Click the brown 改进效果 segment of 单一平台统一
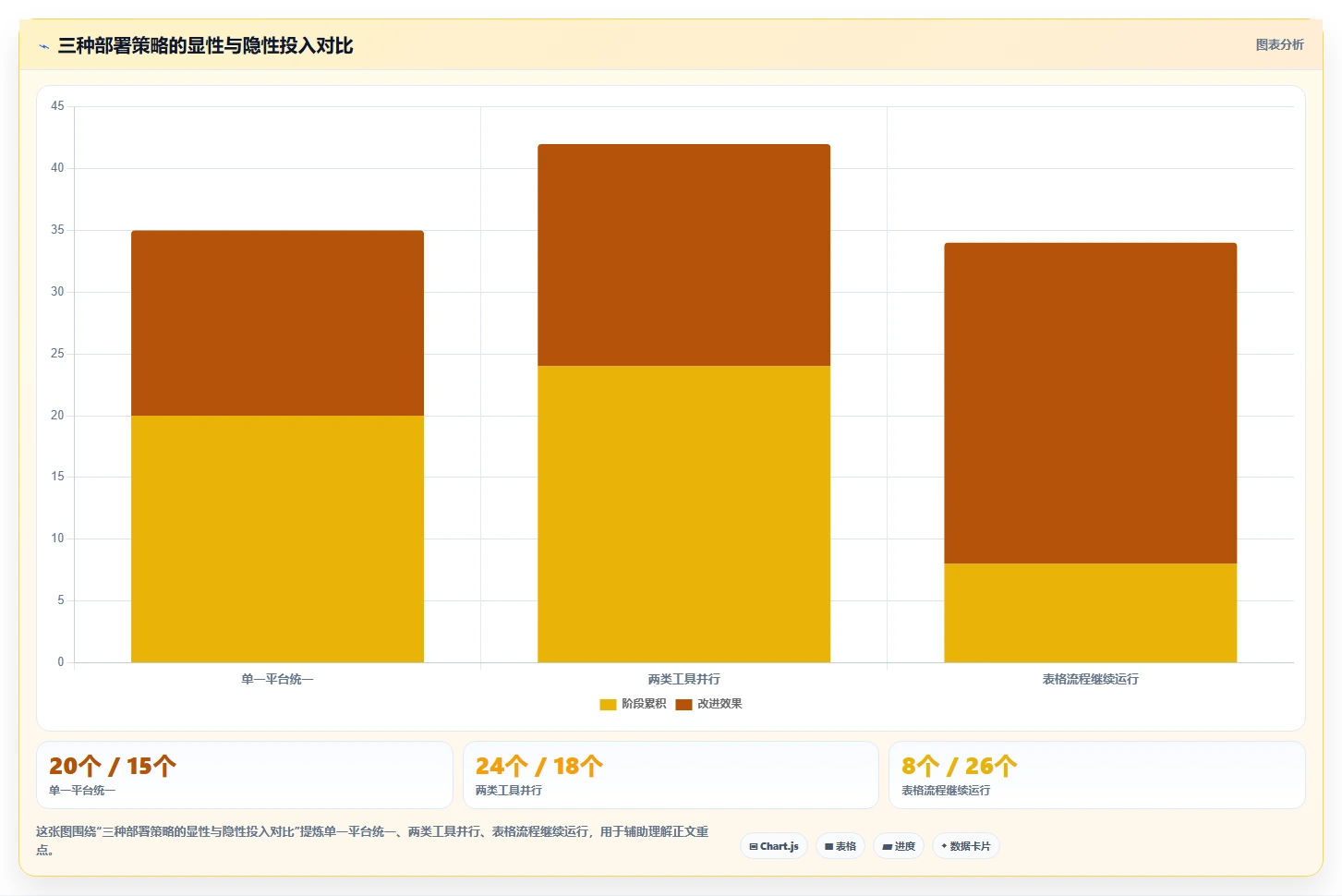 (277, 323)
